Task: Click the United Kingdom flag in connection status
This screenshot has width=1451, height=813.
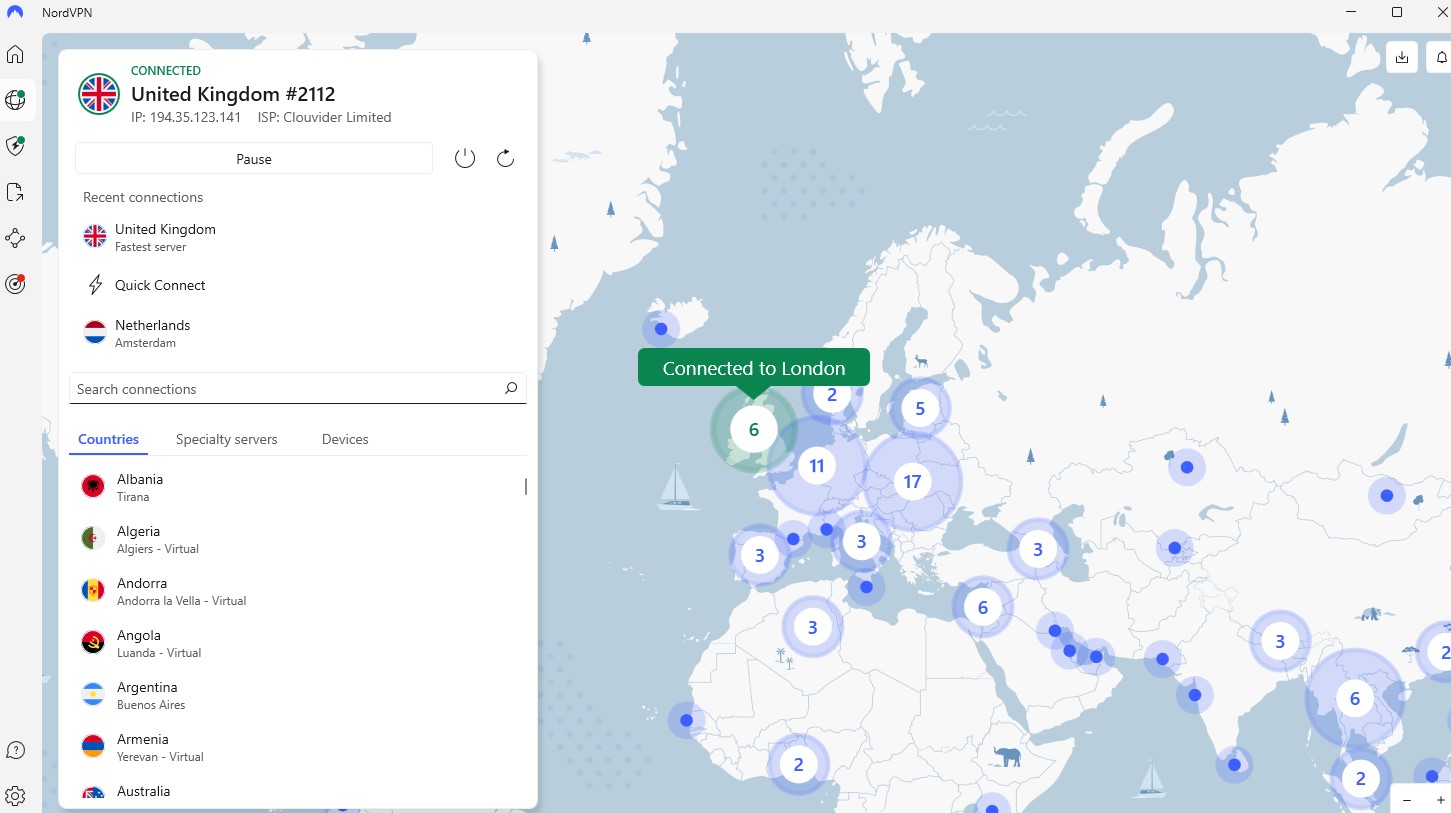Action: coord(99,94)
